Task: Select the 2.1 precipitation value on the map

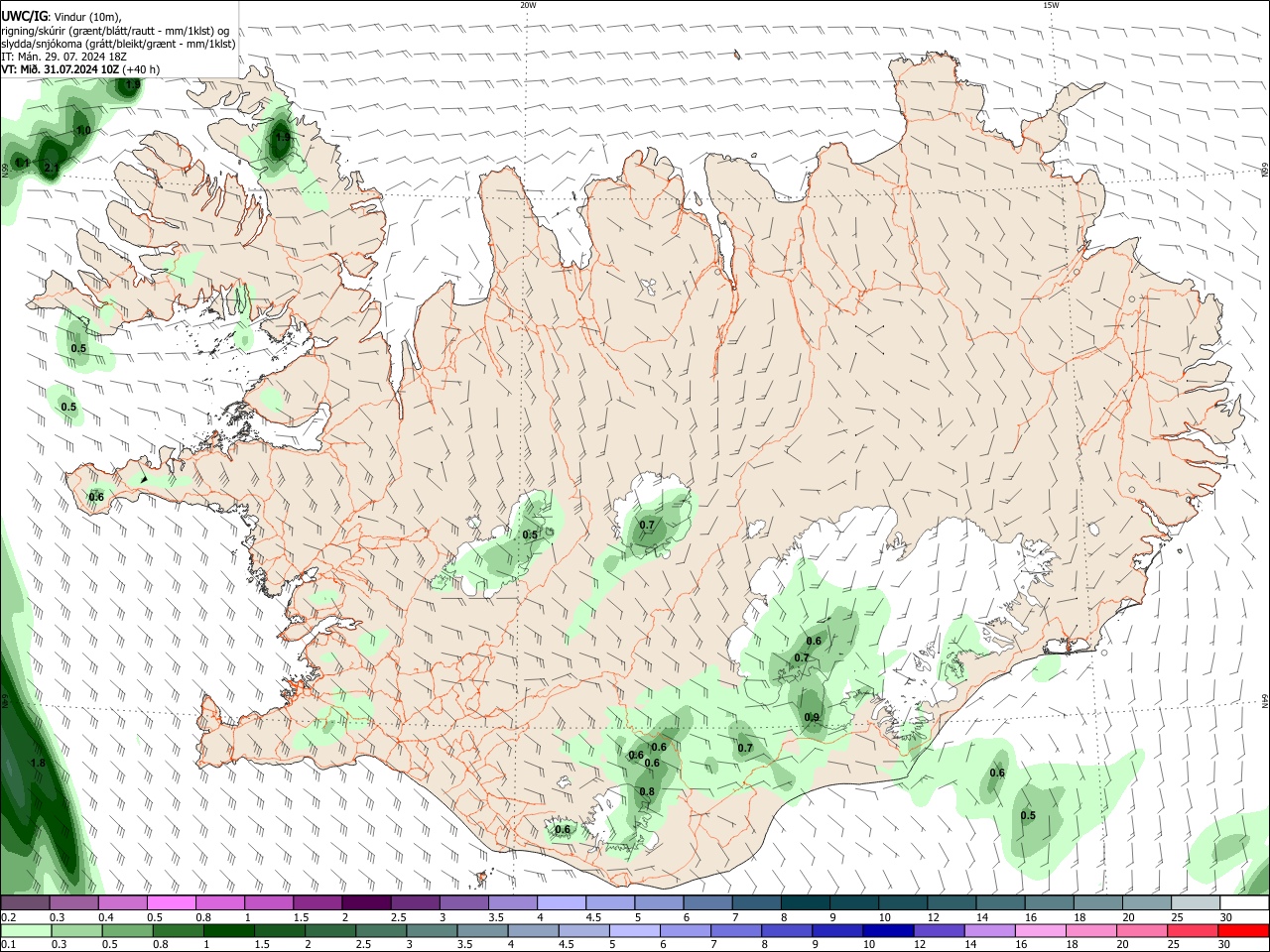Action: 52,169
